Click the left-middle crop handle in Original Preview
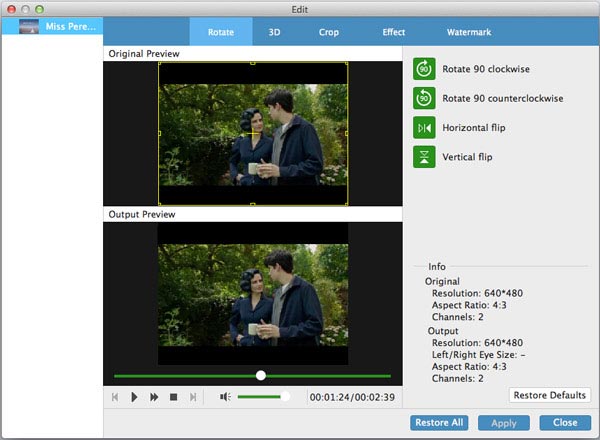The width and height of the screenshot is (600, 440). click(160, 133)
